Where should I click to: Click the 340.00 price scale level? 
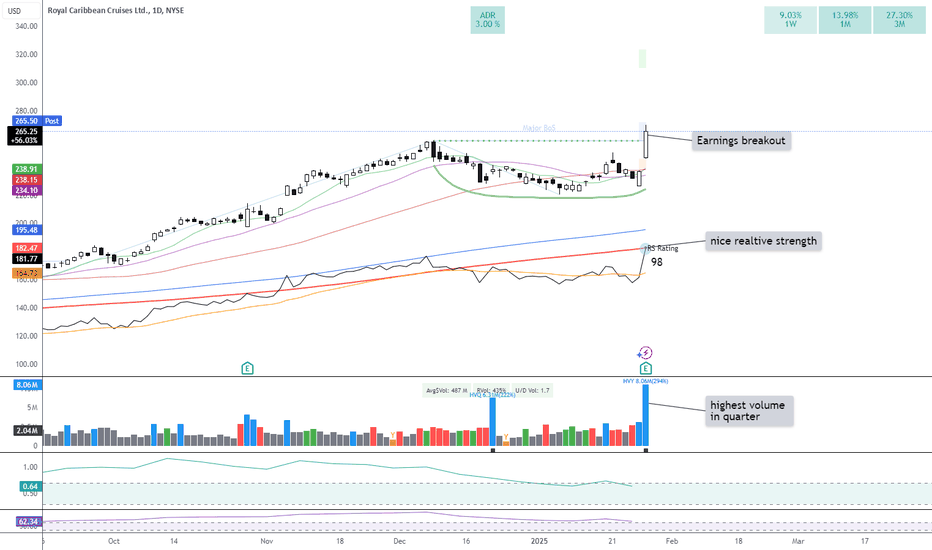pyautogui.click(x=27, y=26)
